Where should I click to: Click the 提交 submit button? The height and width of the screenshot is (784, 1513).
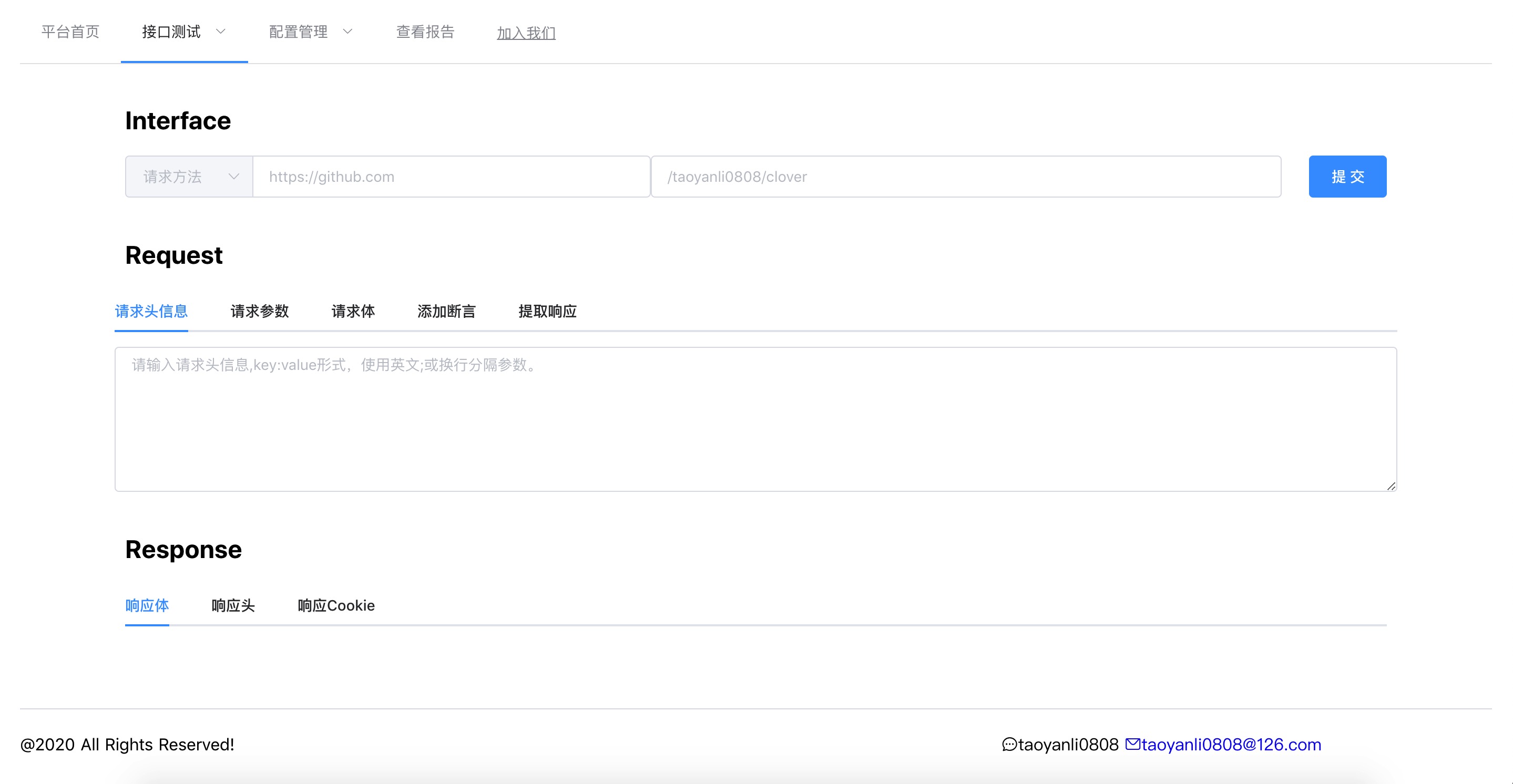pos(1347,176)
